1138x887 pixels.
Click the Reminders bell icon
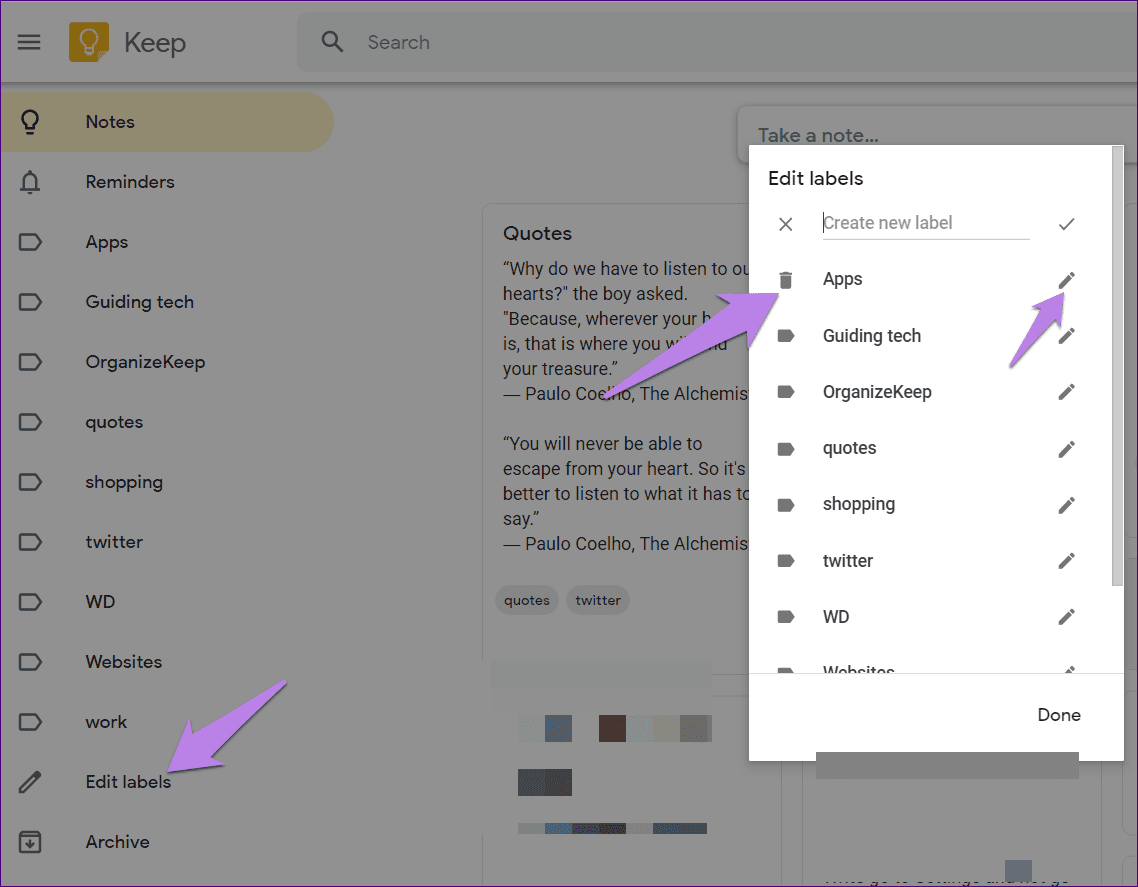[30, 181]
